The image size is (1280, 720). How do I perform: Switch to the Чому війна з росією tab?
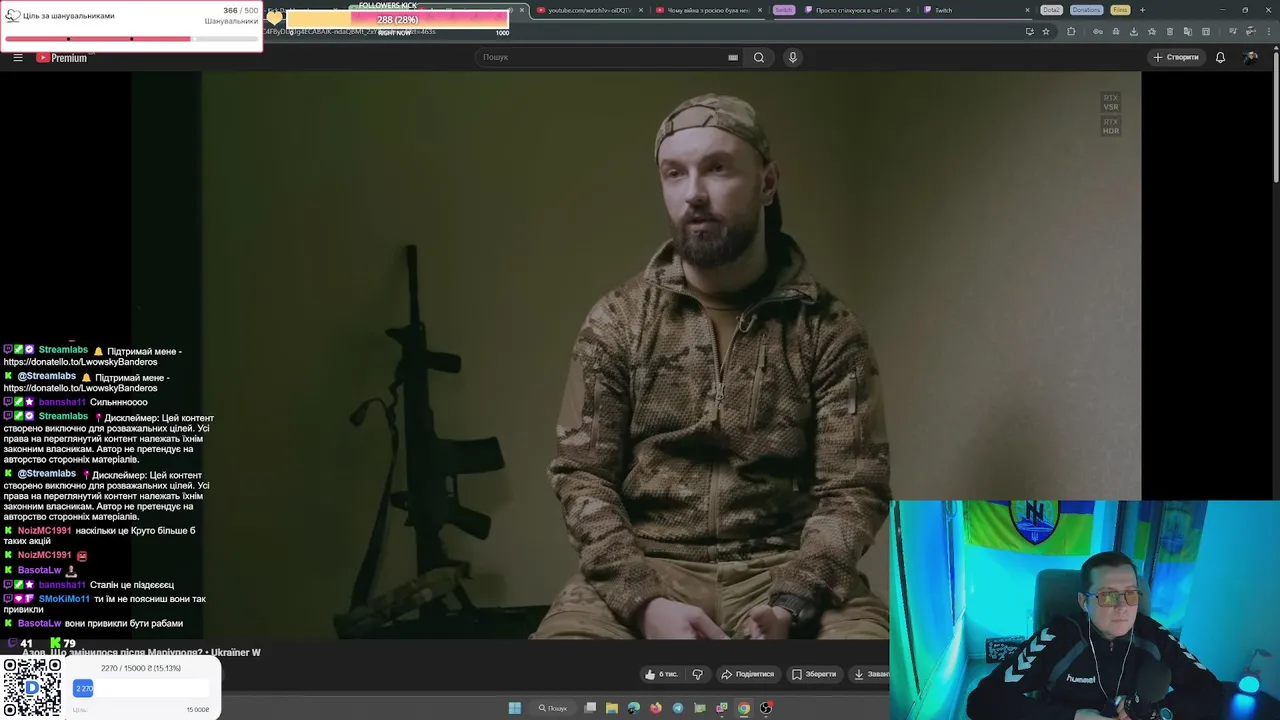coord(708,10)
